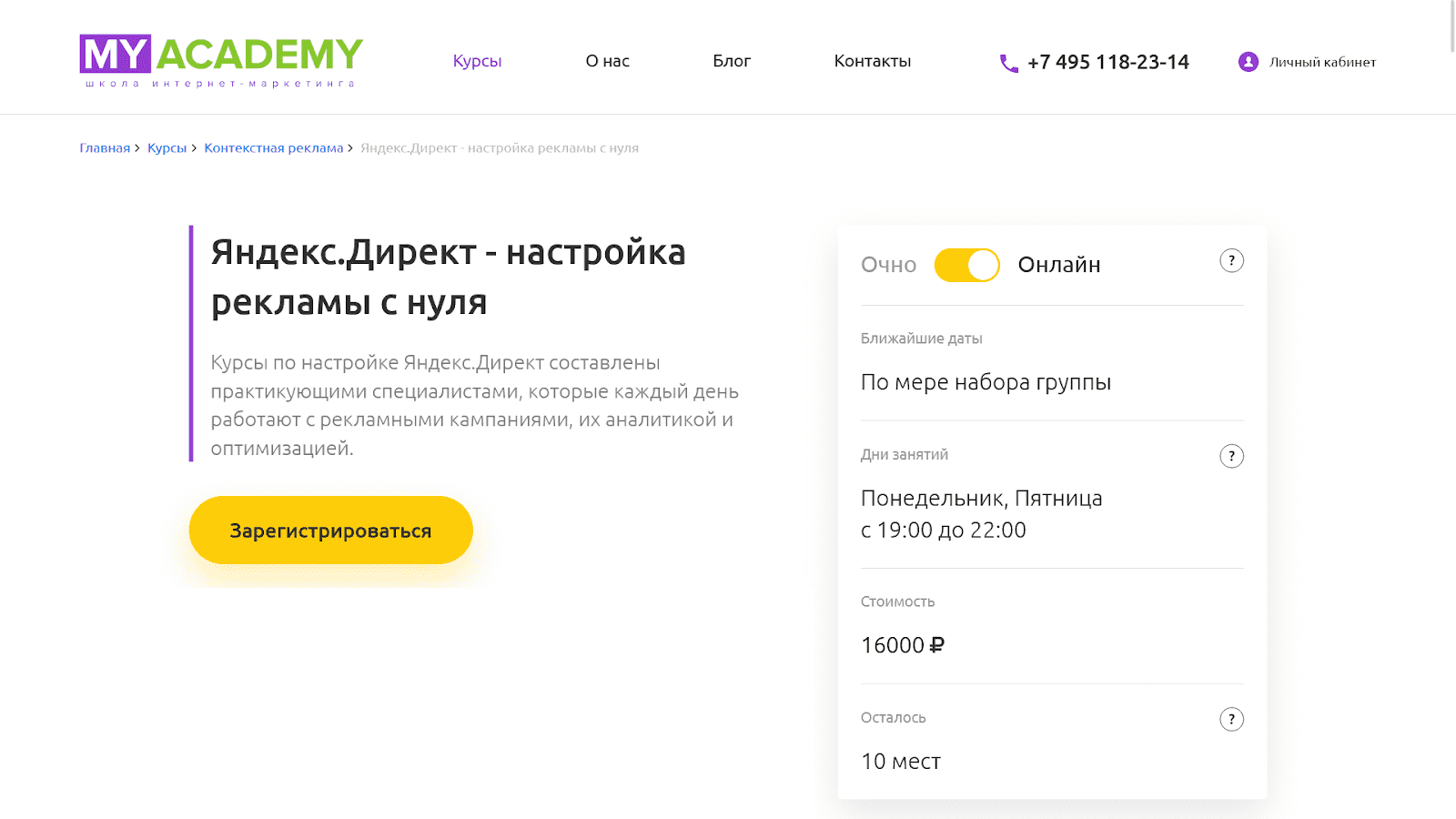The image size is (1456, 819).
Task: Click the user profile avatar icon
Action: [x=1248, y=62]
